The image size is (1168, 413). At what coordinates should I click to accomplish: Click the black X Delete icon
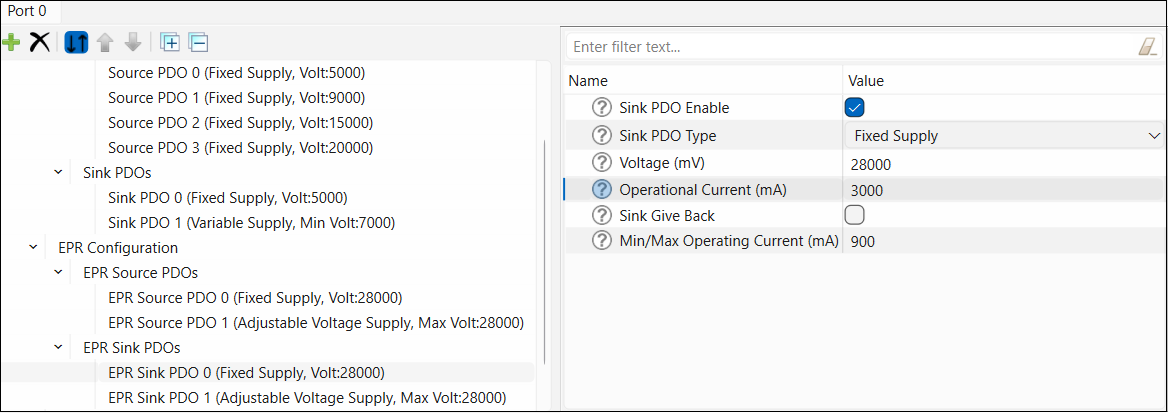pos(40,42)
